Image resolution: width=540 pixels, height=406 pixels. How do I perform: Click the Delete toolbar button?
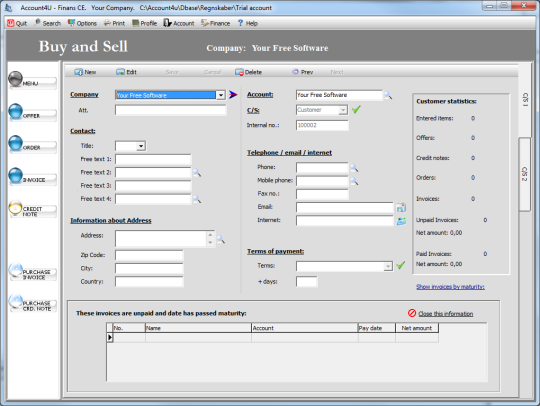[248, 72]
